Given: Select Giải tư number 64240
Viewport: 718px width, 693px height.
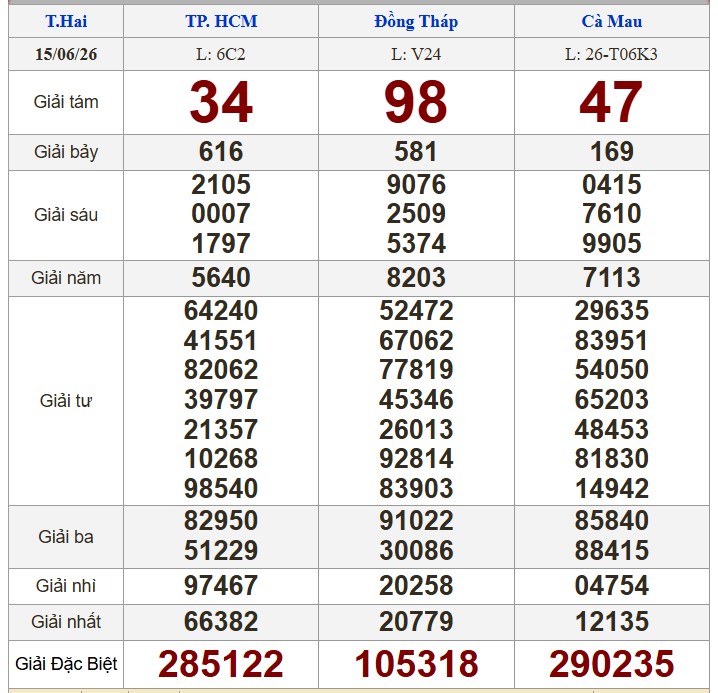Looking at the screenshot, I should 221,311.
